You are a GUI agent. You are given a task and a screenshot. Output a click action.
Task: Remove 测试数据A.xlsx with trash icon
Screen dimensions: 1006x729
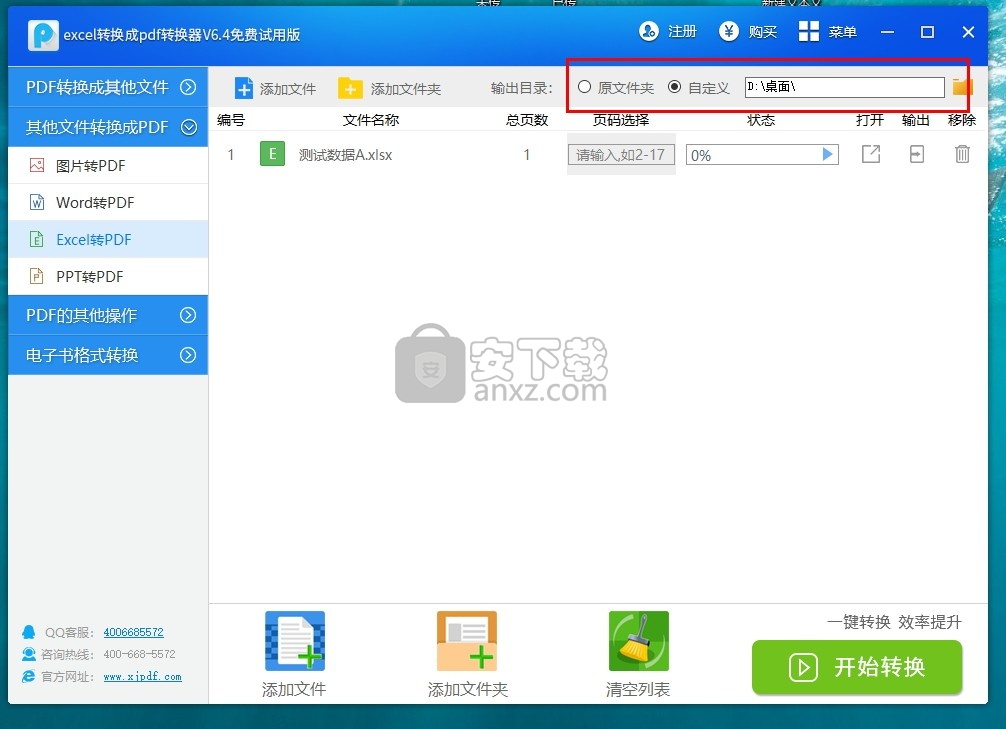coord(962,154)
